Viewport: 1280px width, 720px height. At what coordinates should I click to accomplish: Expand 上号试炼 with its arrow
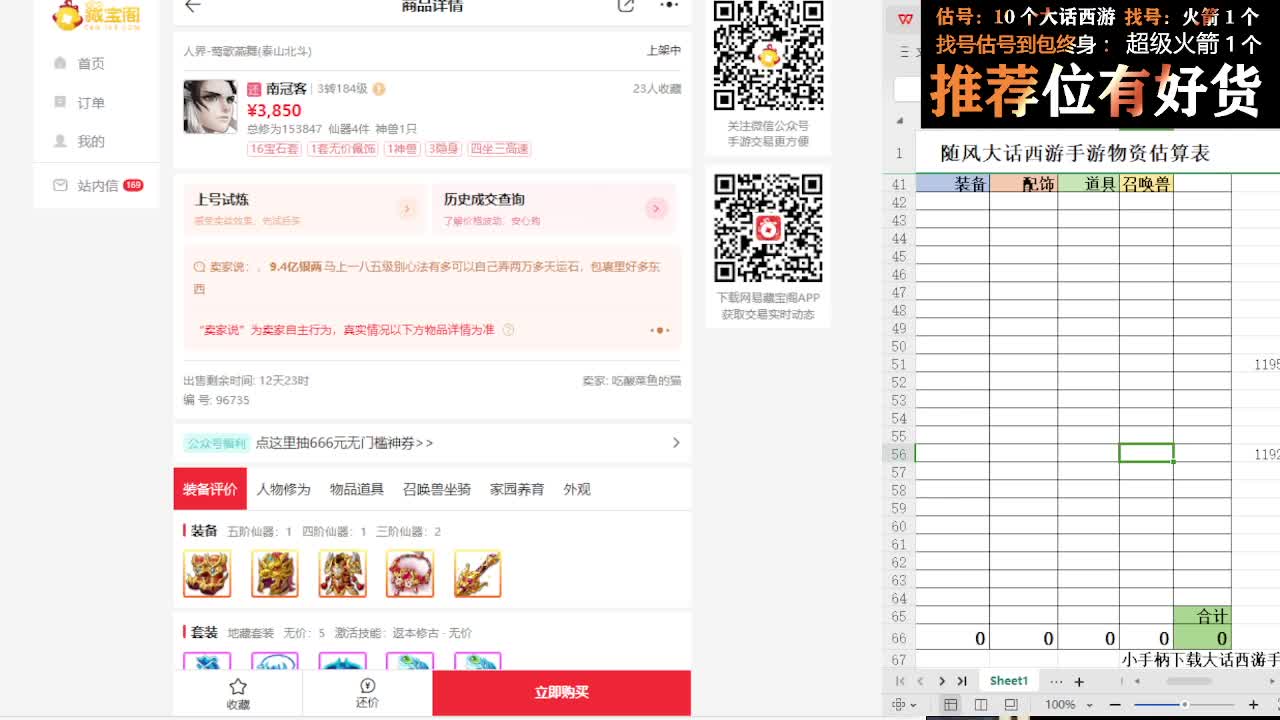(407, 210)
